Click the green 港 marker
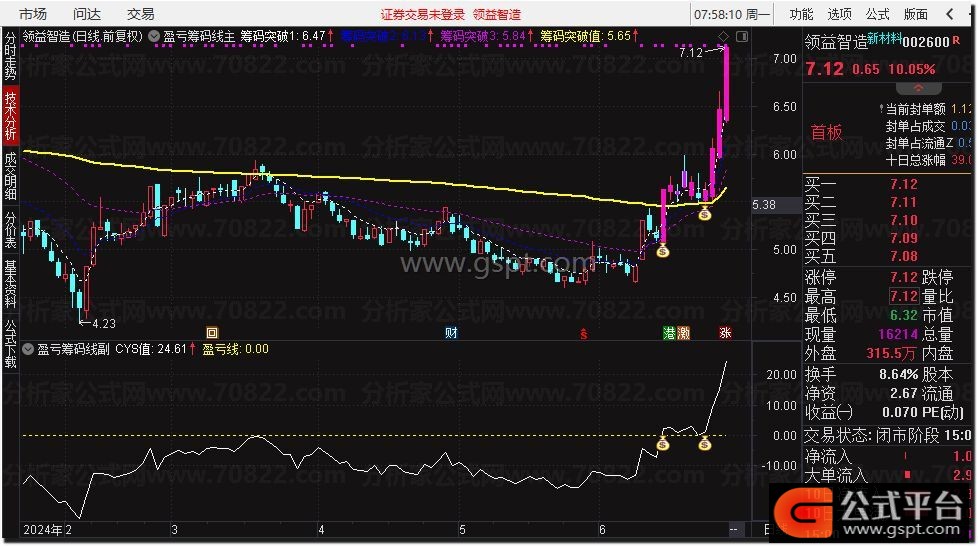This screenshot has width=979, height=546. (x=669, y=333)
